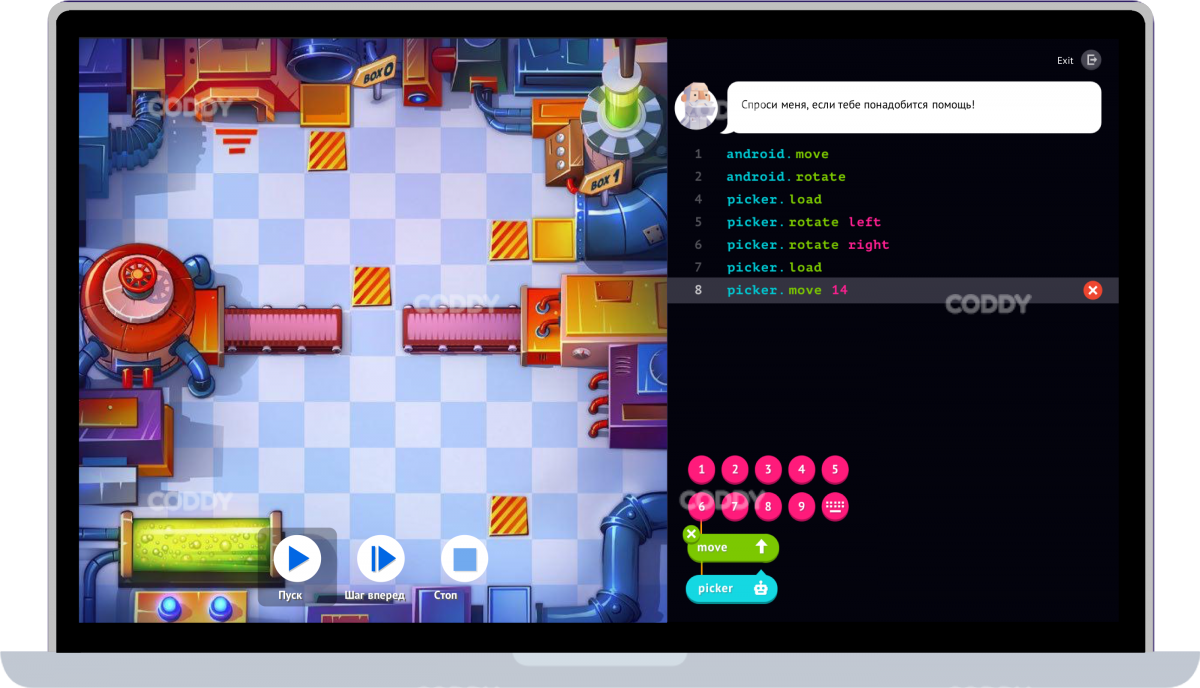The height and width of the screenshot is (688, 1200).
Task: Click the Шаг вперед step-forward button
Action: 381,559
